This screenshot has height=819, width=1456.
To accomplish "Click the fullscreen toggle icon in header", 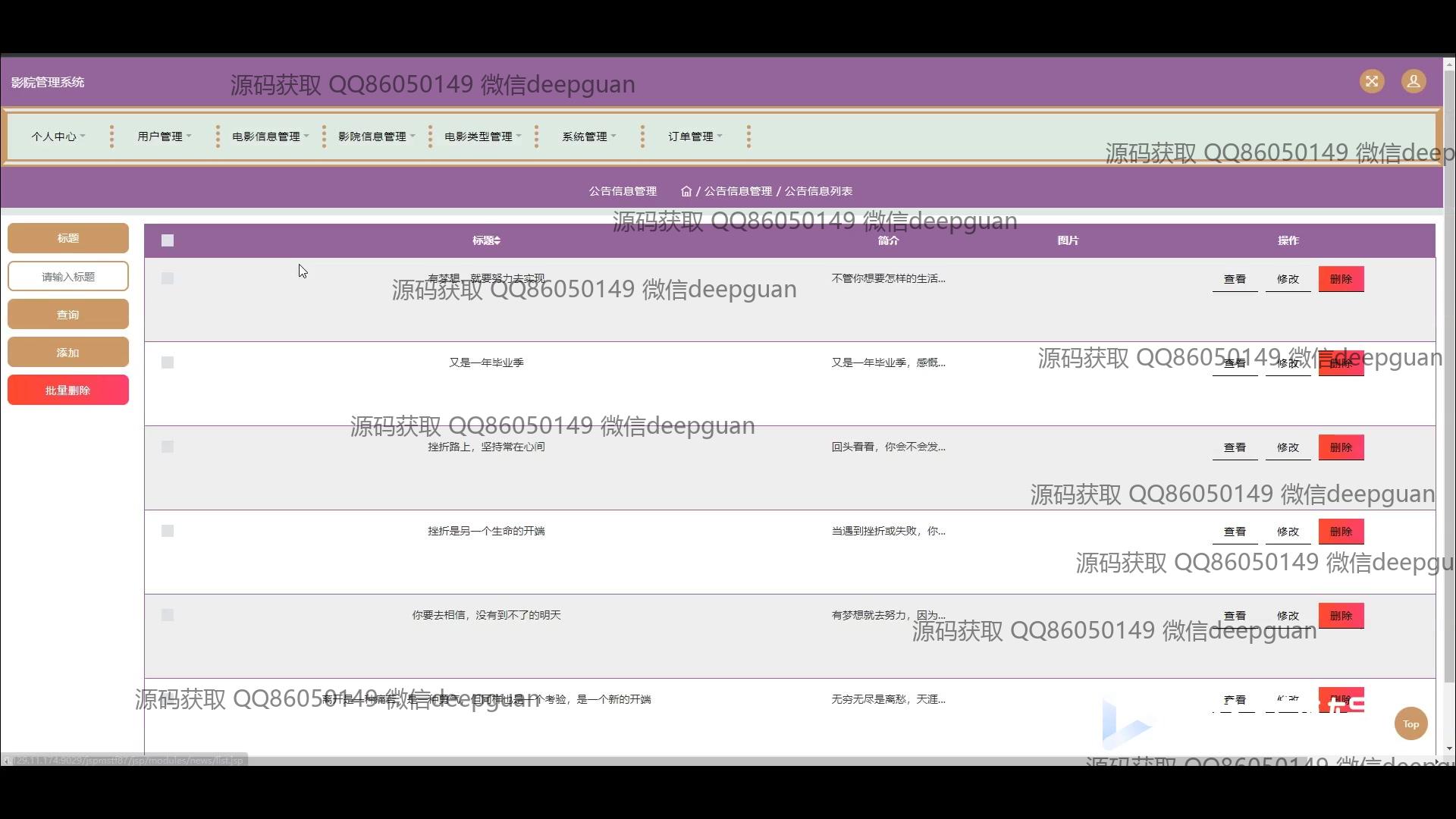I will (1371, 81).
